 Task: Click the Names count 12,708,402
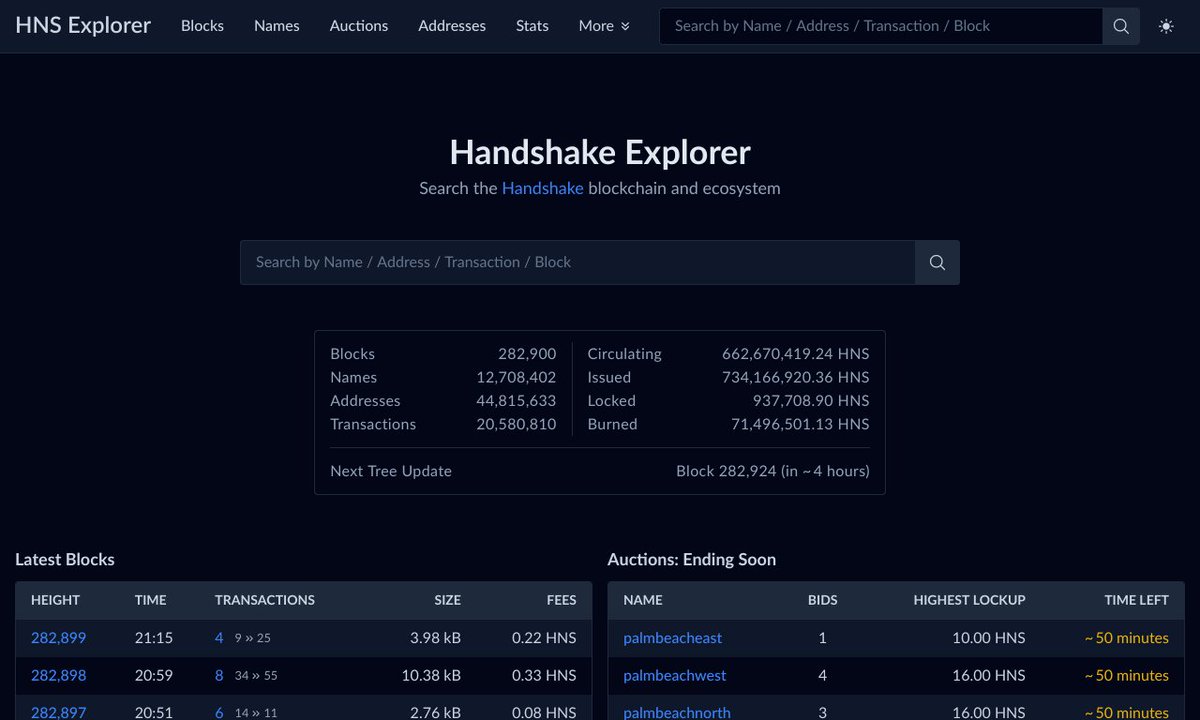point(516,377)
